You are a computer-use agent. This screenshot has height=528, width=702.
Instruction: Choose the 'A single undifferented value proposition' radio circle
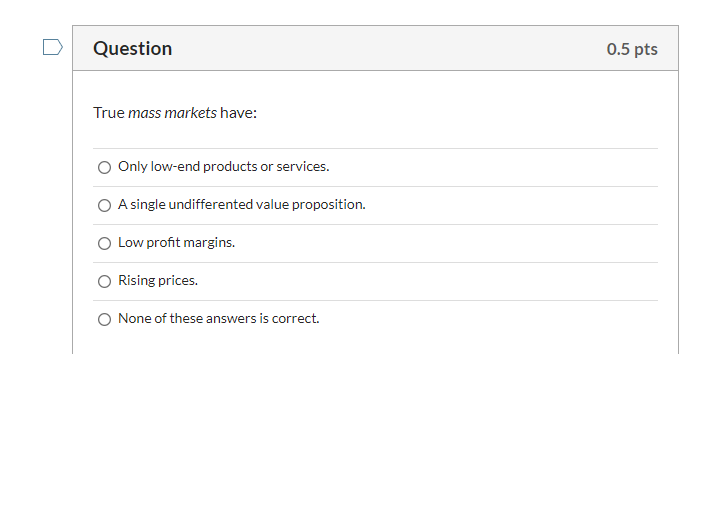[104, 206]
